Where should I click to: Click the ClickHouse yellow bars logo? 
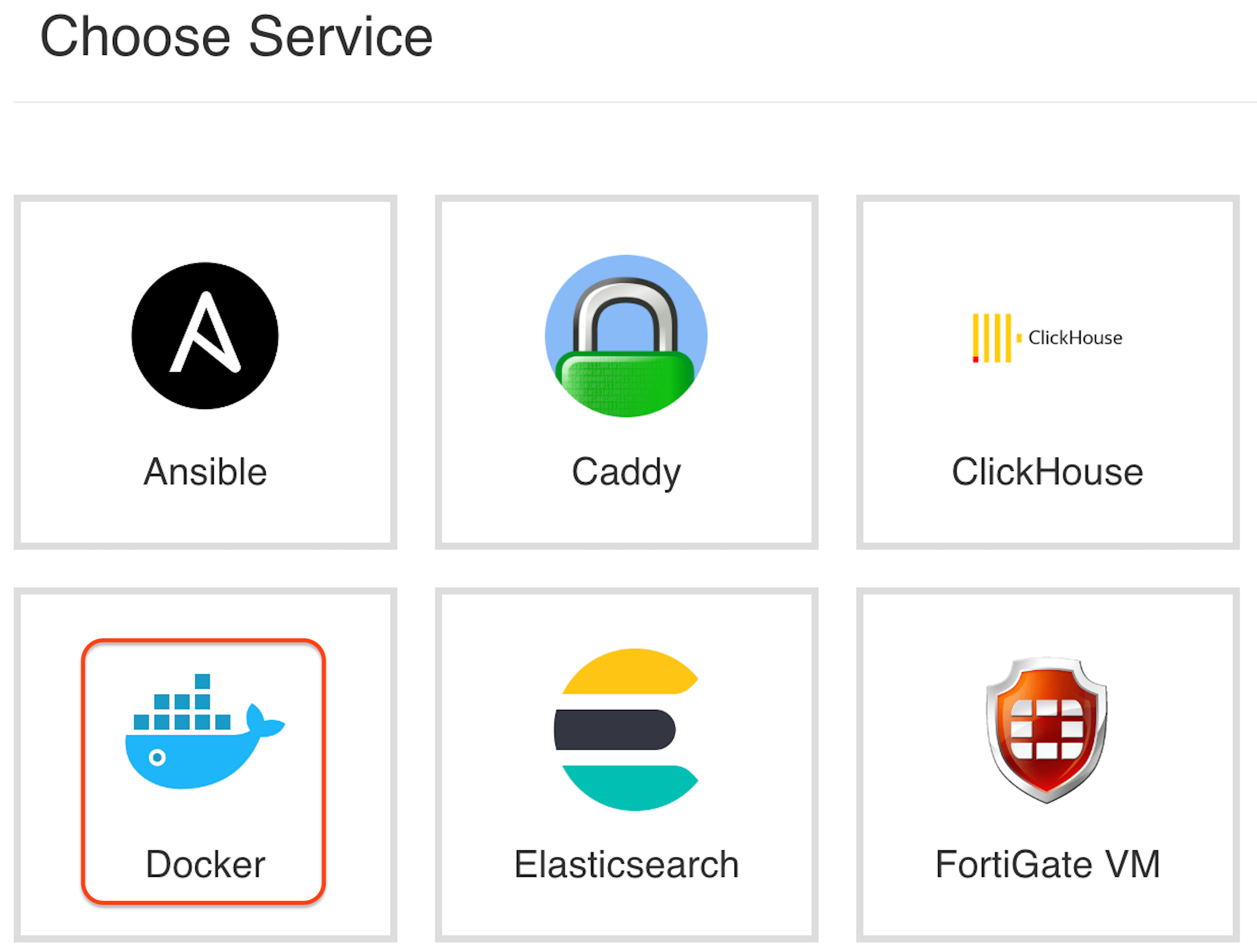click(x=991, y=338)
